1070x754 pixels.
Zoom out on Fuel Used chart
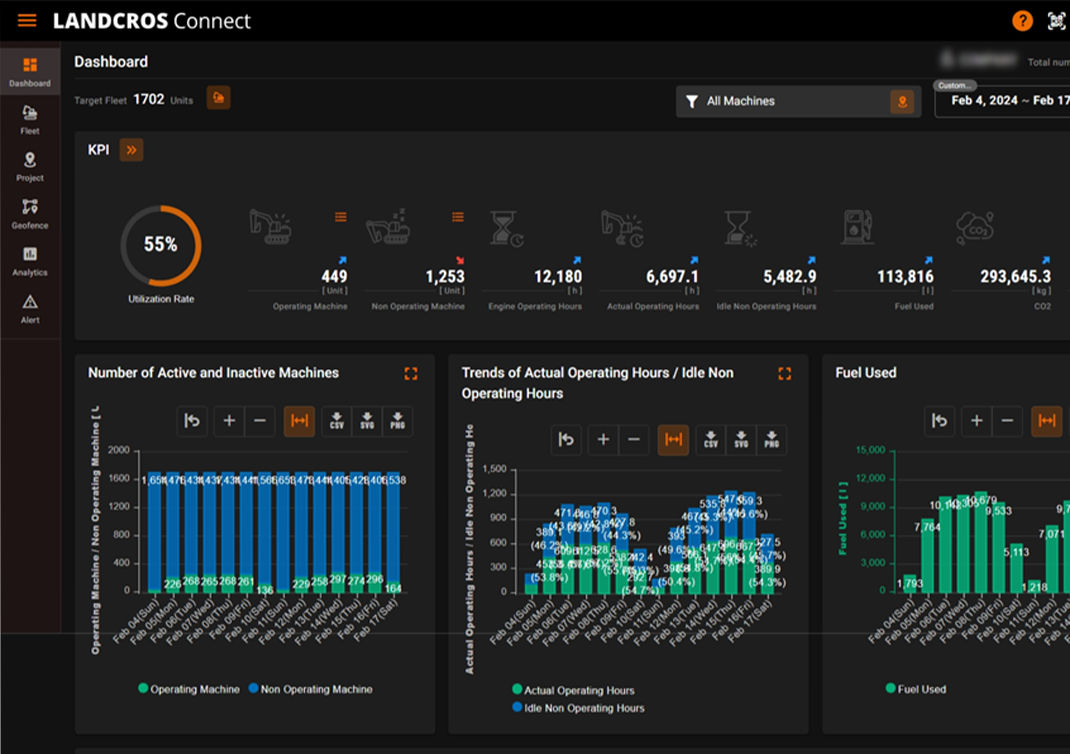point(1007,420)
